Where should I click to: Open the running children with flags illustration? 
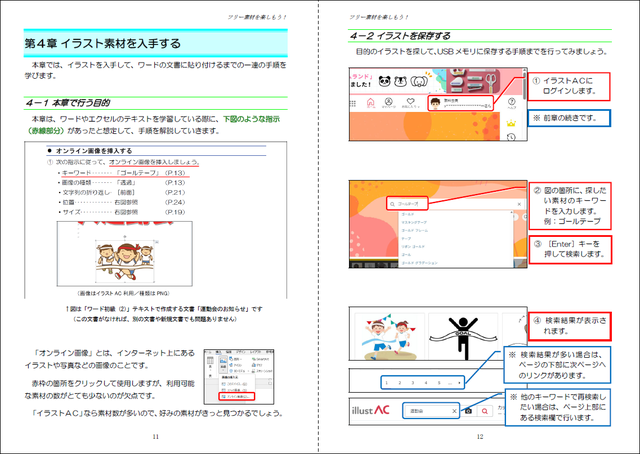[390, 336]
